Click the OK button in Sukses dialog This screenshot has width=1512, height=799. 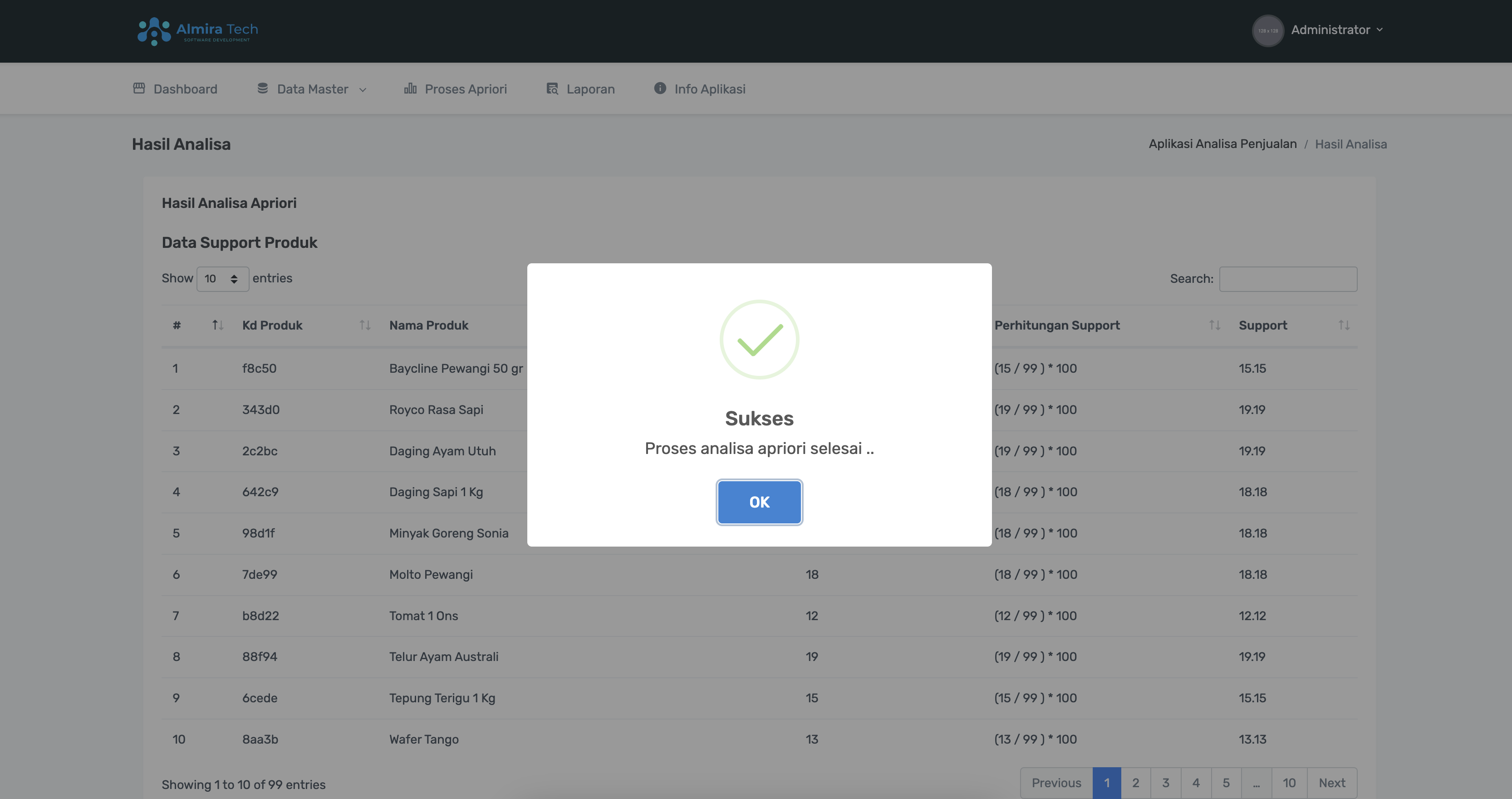759,502
